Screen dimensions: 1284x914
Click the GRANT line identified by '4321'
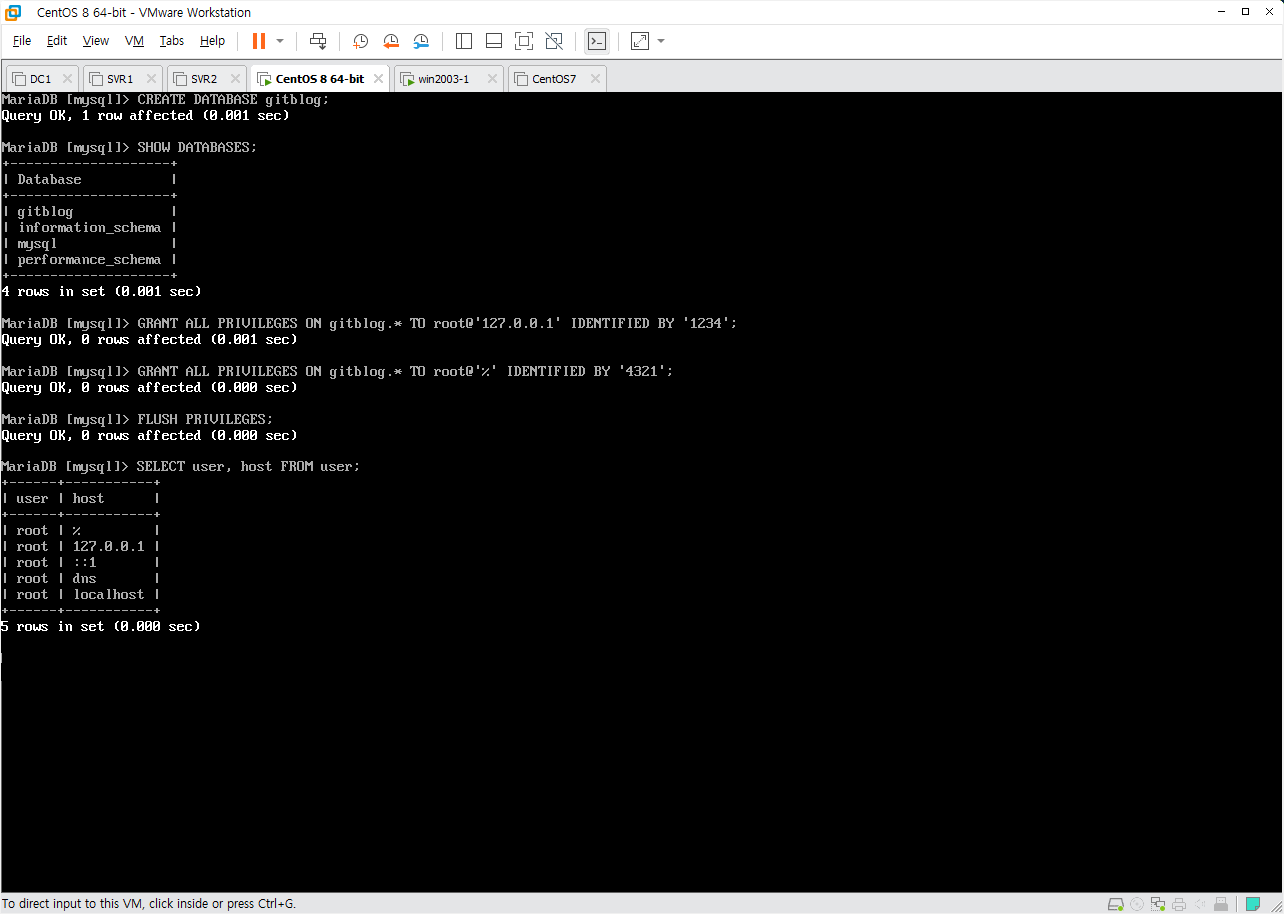coord(337,371)
